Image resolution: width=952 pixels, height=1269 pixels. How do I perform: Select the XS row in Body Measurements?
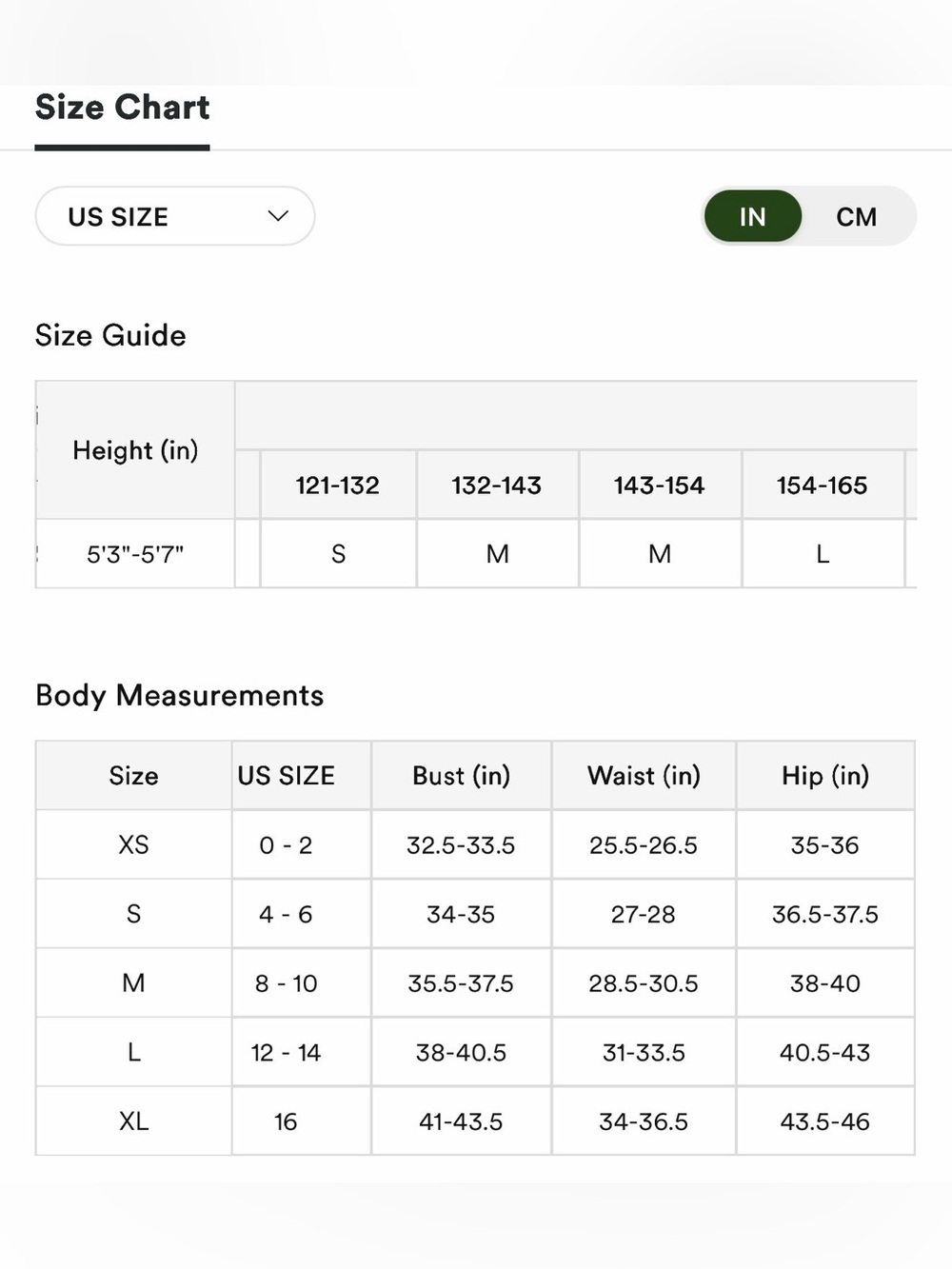[x=475, y=844]
